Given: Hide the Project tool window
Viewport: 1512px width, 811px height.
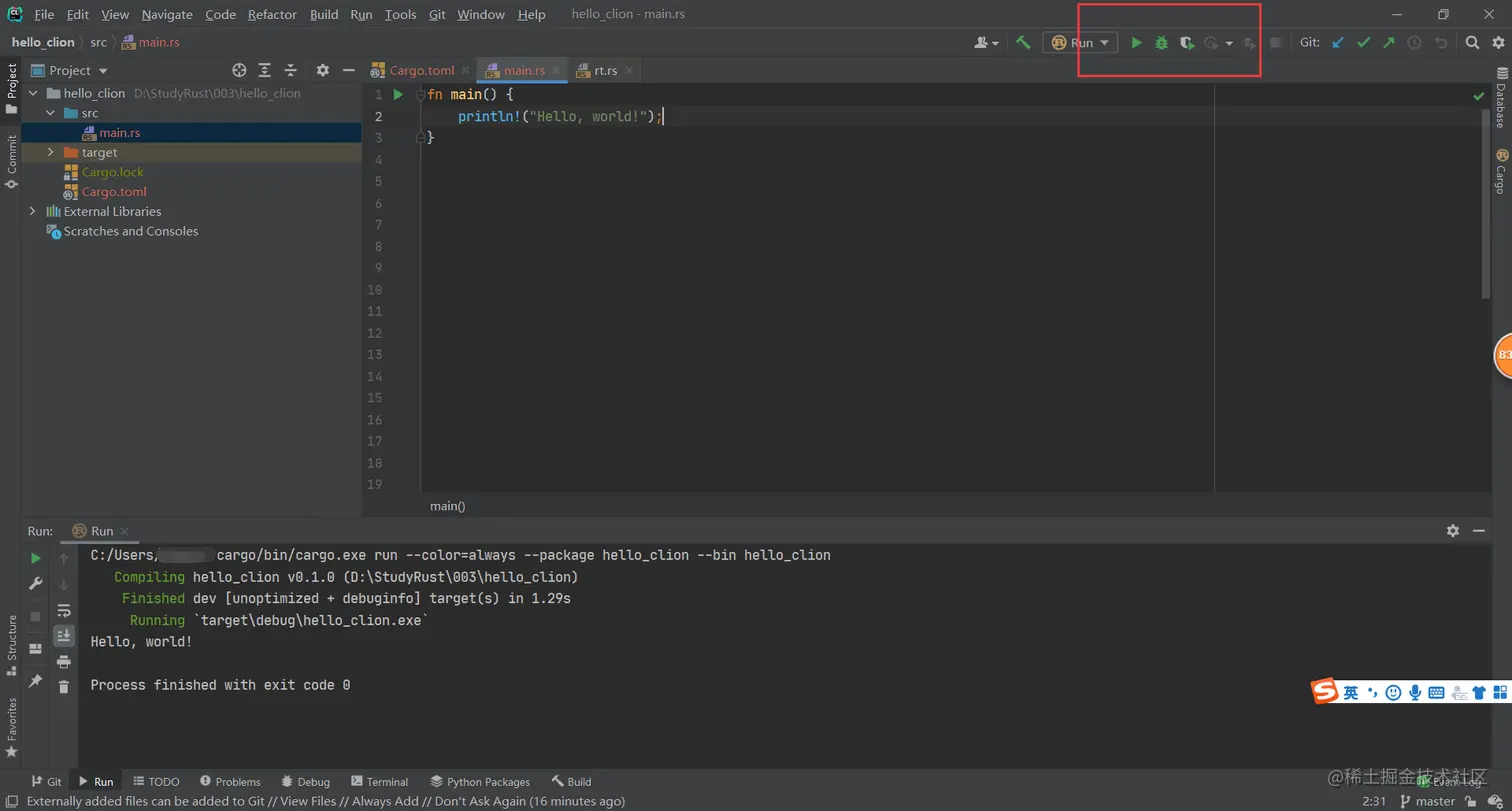Looking at the screenshot, I should (348, 70).
